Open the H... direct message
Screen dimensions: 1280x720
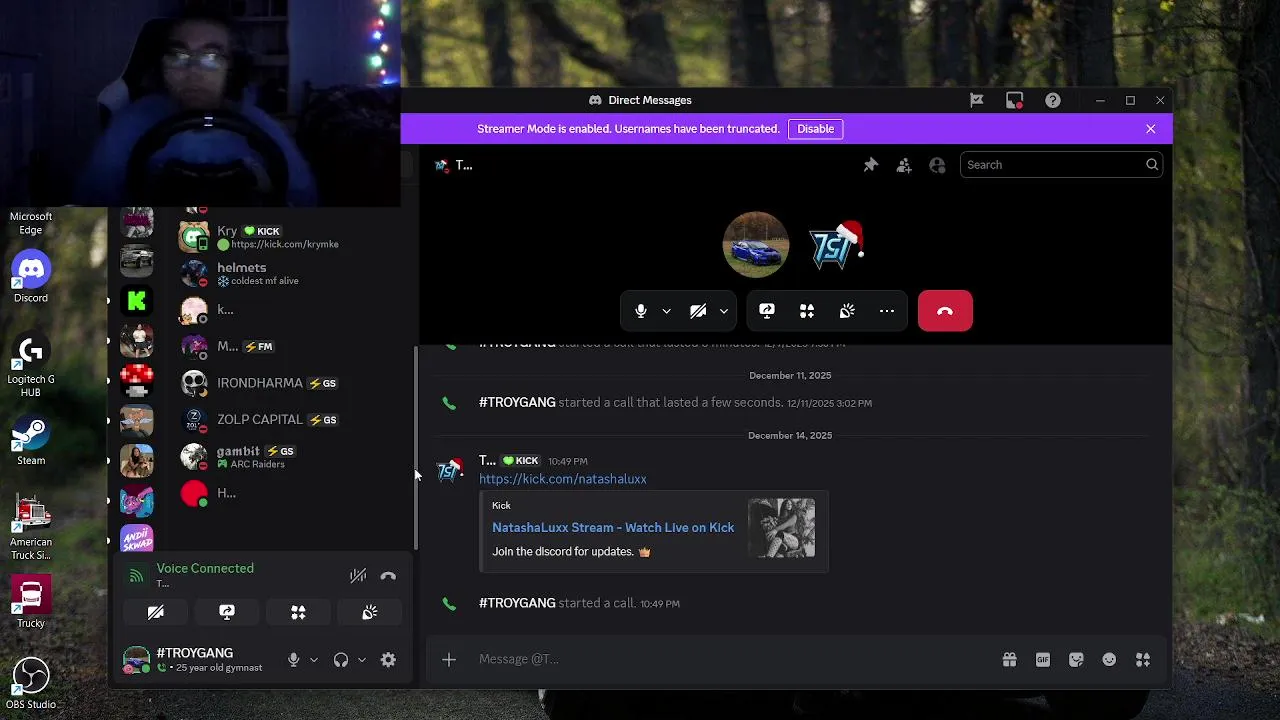(290, 493)
